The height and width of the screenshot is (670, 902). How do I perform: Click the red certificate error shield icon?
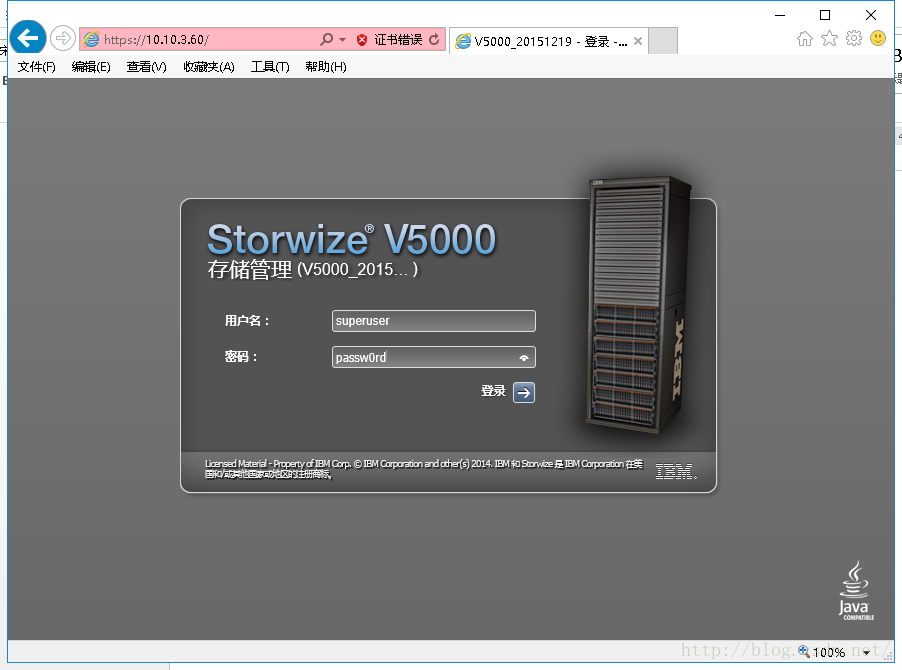pos(362,40)
